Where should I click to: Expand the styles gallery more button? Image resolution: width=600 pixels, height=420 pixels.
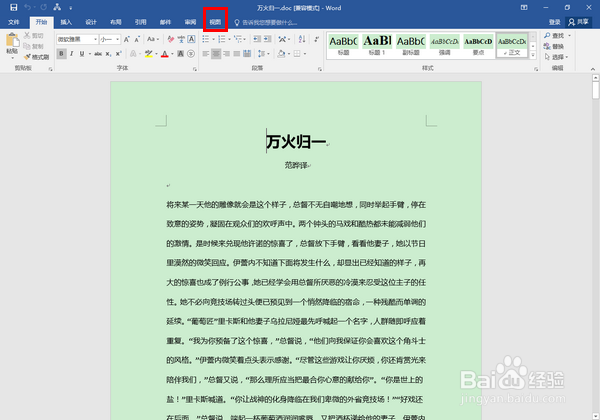[533, 55]
